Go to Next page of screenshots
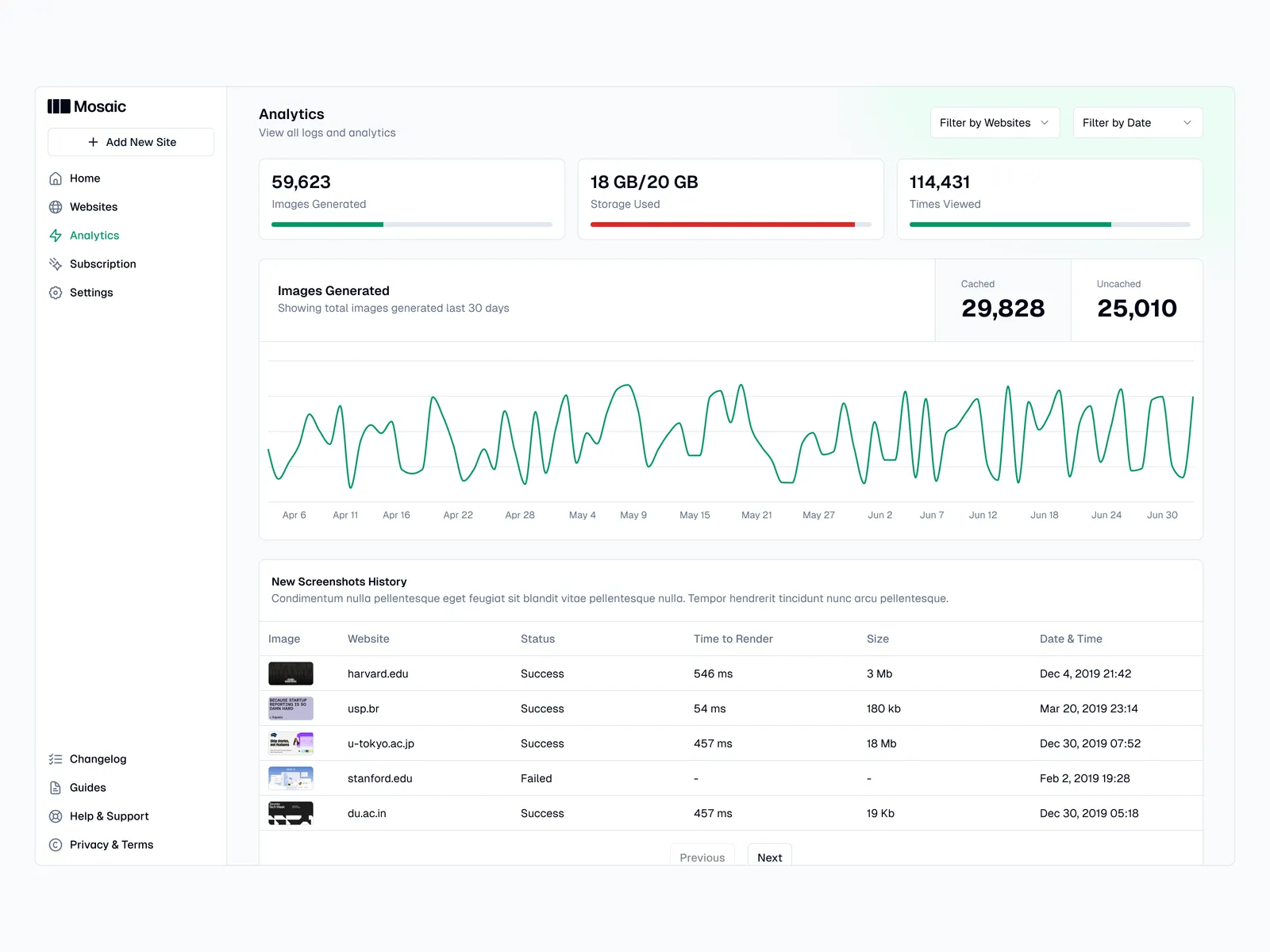1270x952 pixels. pos(769,857)
